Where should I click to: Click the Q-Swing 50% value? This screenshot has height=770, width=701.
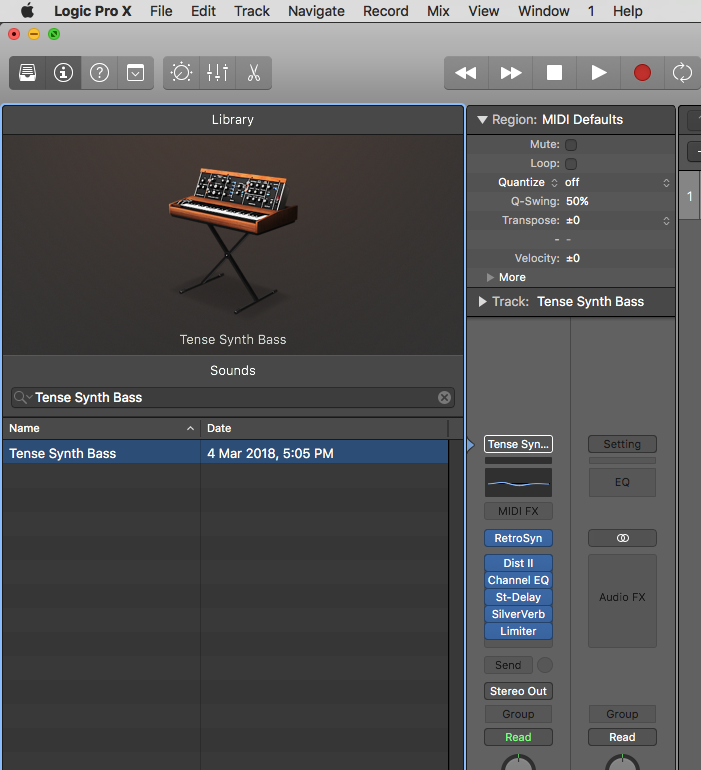point(577,201)
